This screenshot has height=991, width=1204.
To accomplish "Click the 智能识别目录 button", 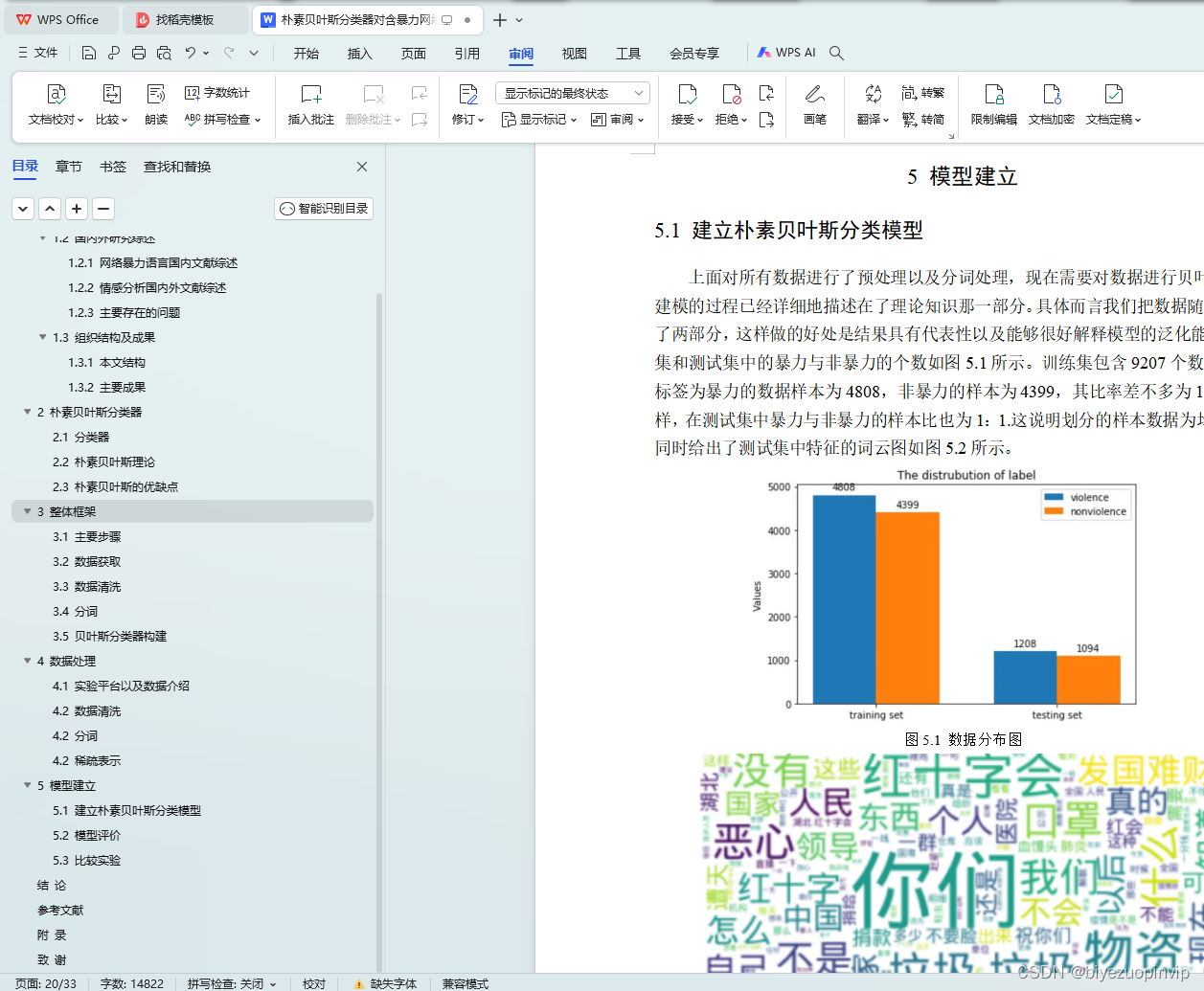I will pyautogui.click(x=323, y=208).
